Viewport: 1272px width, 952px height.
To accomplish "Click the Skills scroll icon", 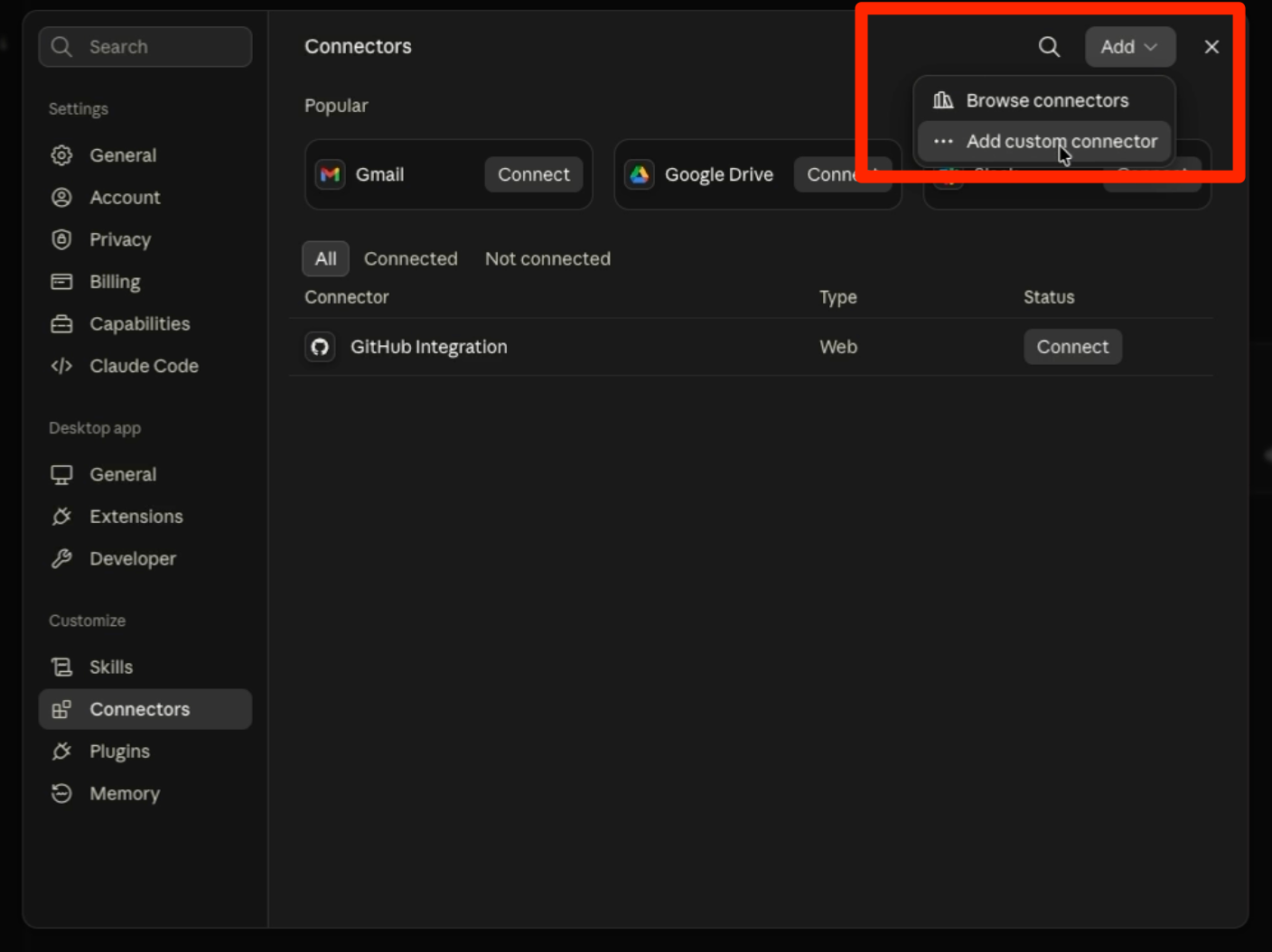I will tap(61, 667).
